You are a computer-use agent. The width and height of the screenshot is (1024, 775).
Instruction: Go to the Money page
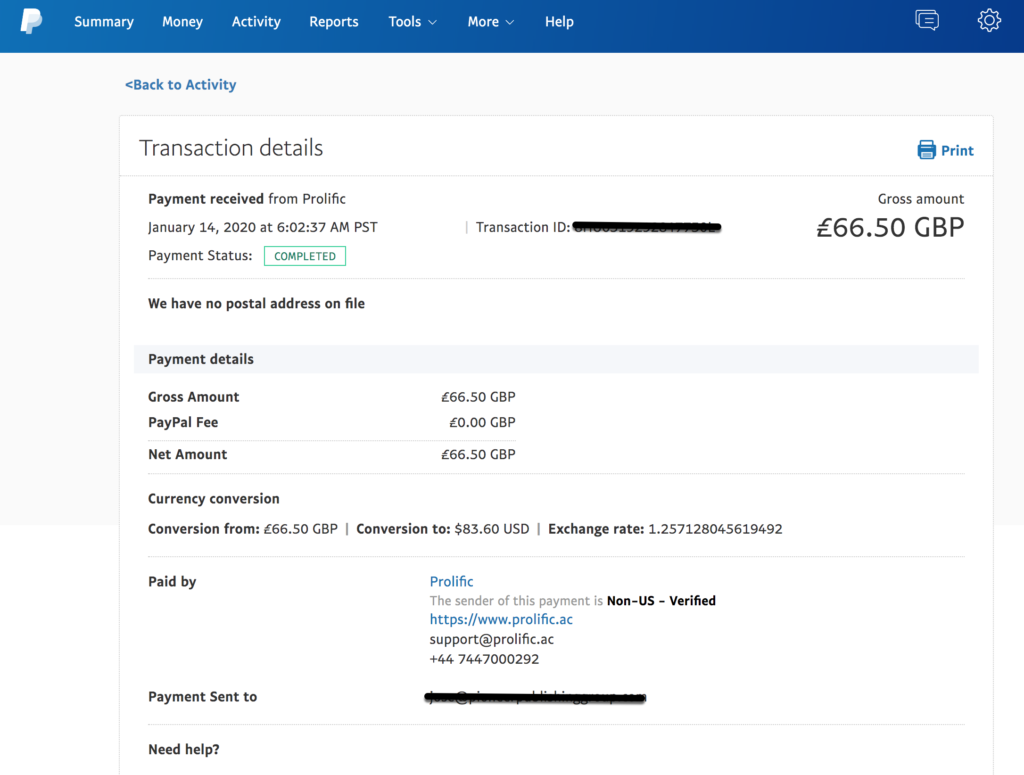182,22
